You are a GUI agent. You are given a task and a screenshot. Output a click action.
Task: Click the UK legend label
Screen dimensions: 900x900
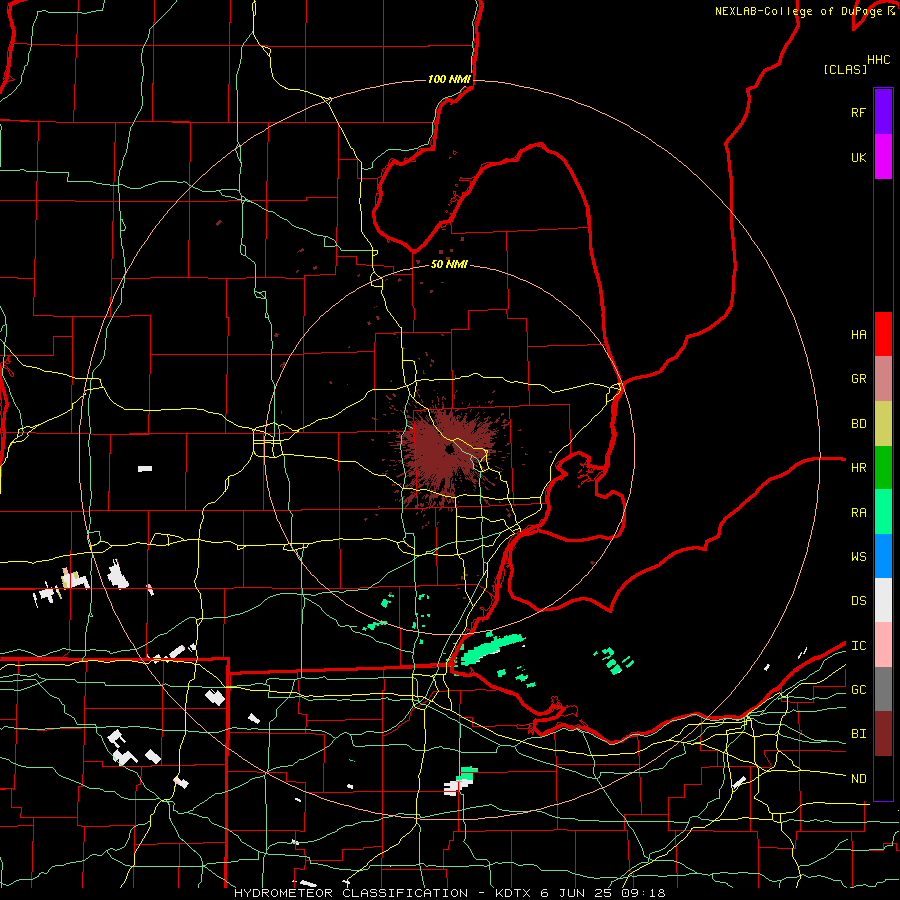pyautogui.click(x=858, y=157)
